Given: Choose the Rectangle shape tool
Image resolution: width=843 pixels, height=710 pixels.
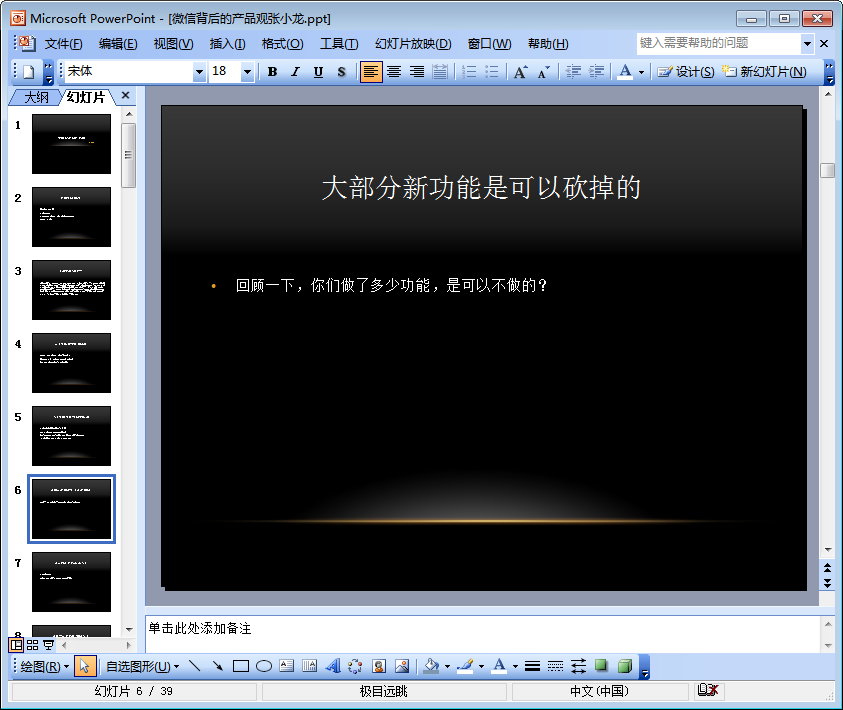Looking at the screenshot, I should (240, 666).
